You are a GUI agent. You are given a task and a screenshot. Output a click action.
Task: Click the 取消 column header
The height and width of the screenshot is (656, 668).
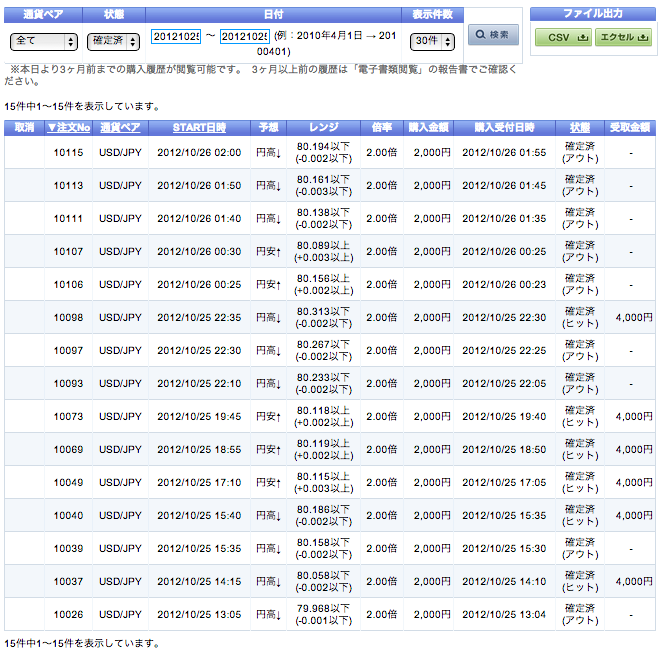coord(24,128)
